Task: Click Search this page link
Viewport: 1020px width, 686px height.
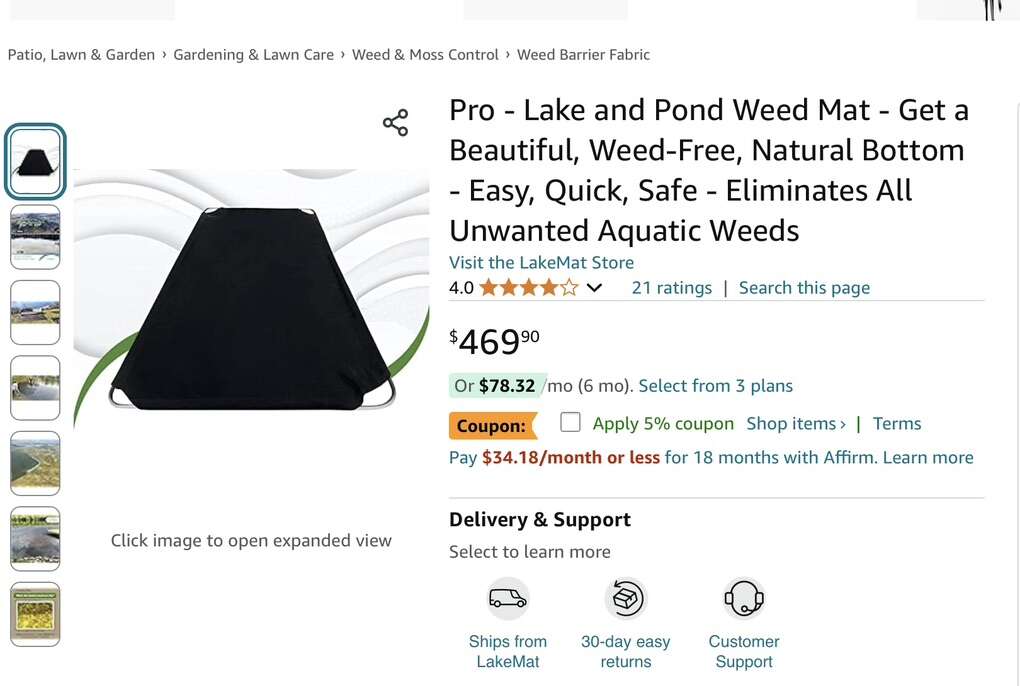Action: [804, 288]
